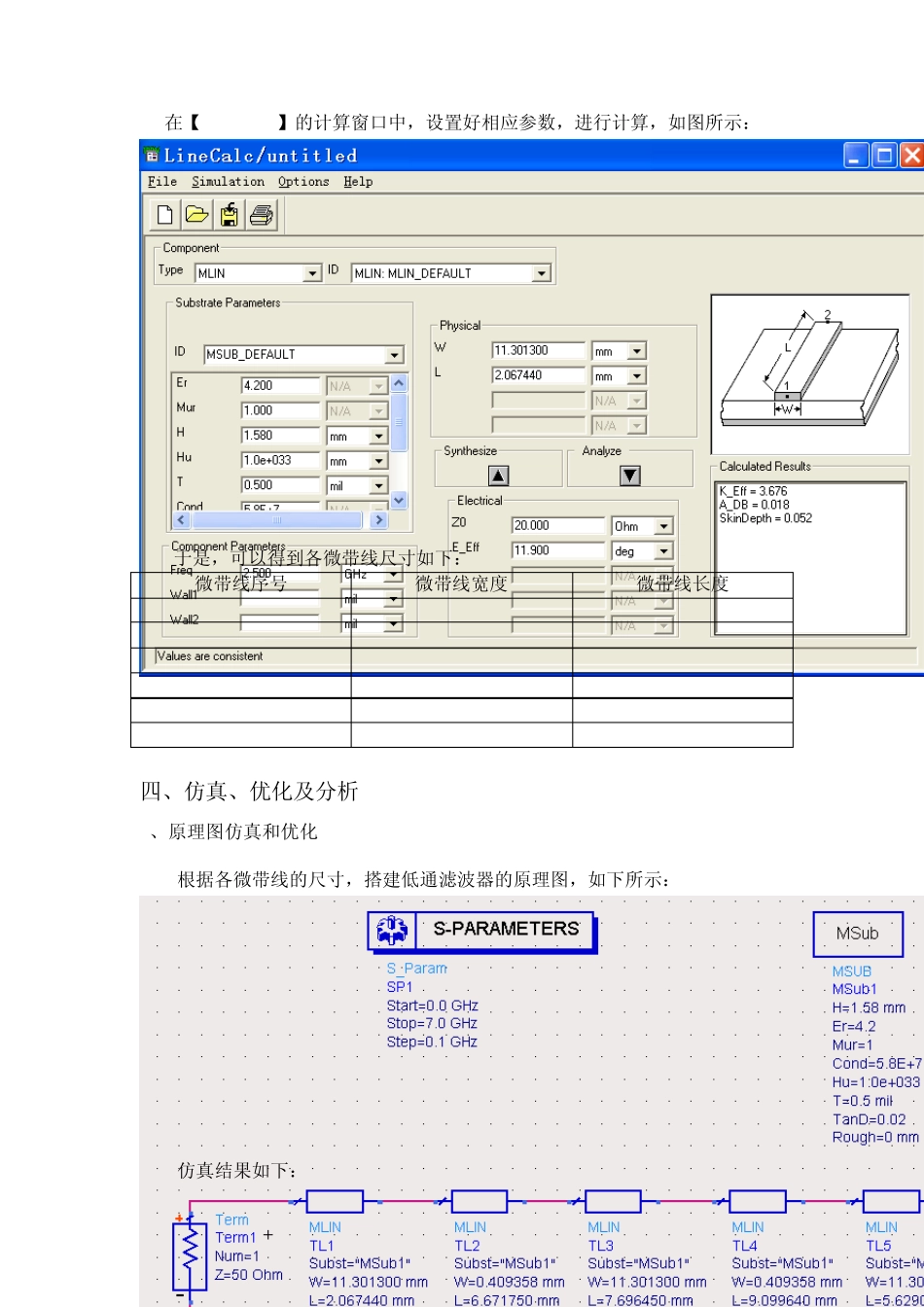Viewport: 924px width, 1307px height.
Task: Select the MSub substrate block in schematic
Action: tap(858, 934)
